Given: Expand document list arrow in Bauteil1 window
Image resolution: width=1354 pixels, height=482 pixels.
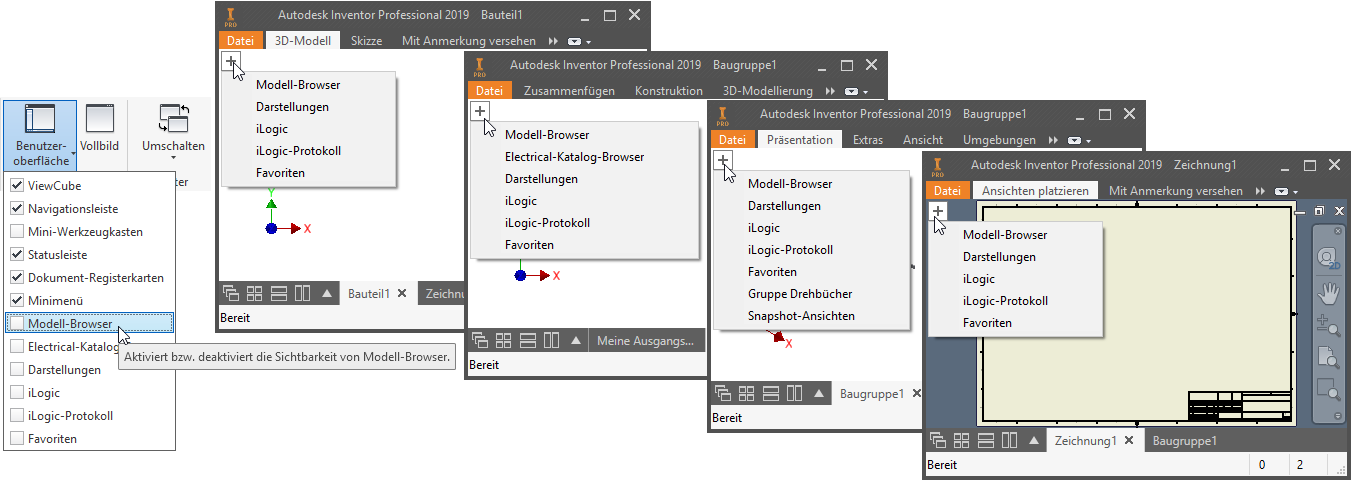Looking at the screenshot, I should pos(326,294).
